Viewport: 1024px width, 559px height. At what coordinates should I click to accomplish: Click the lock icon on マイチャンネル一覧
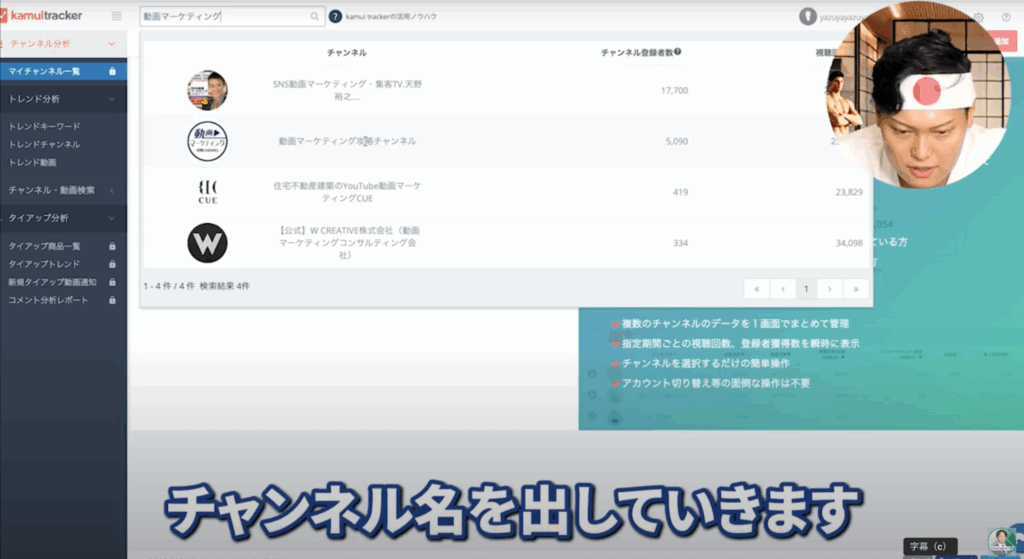(112, 71)
